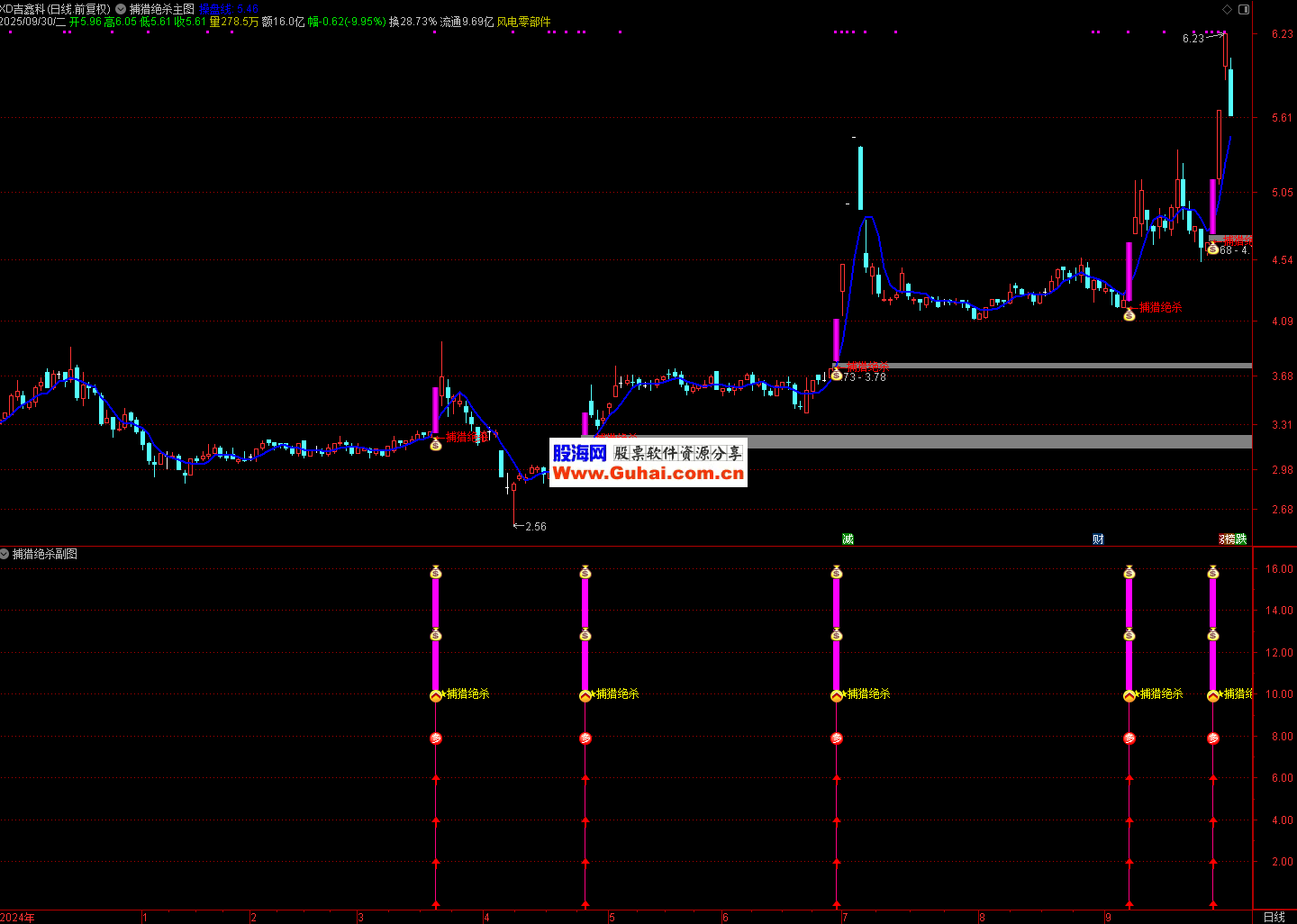Click the green 跌 event marker
This screenshot has width=1297, height=924.
pyautogui.click(x=1241, y=539)
